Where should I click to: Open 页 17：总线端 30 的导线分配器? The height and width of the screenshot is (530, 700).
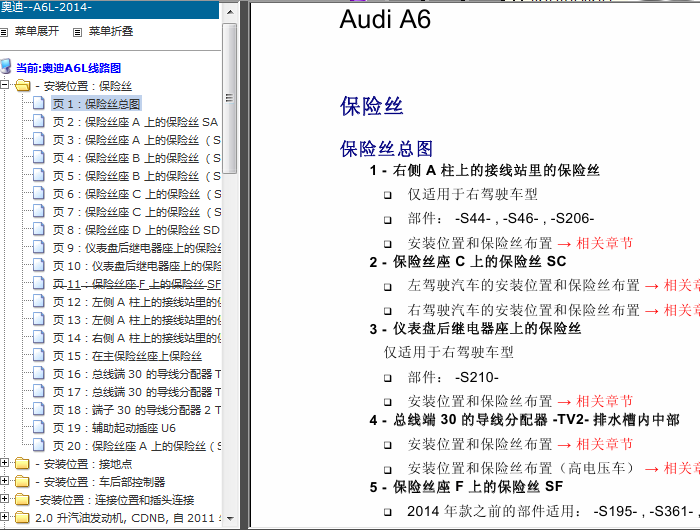[x=136, y=392]
